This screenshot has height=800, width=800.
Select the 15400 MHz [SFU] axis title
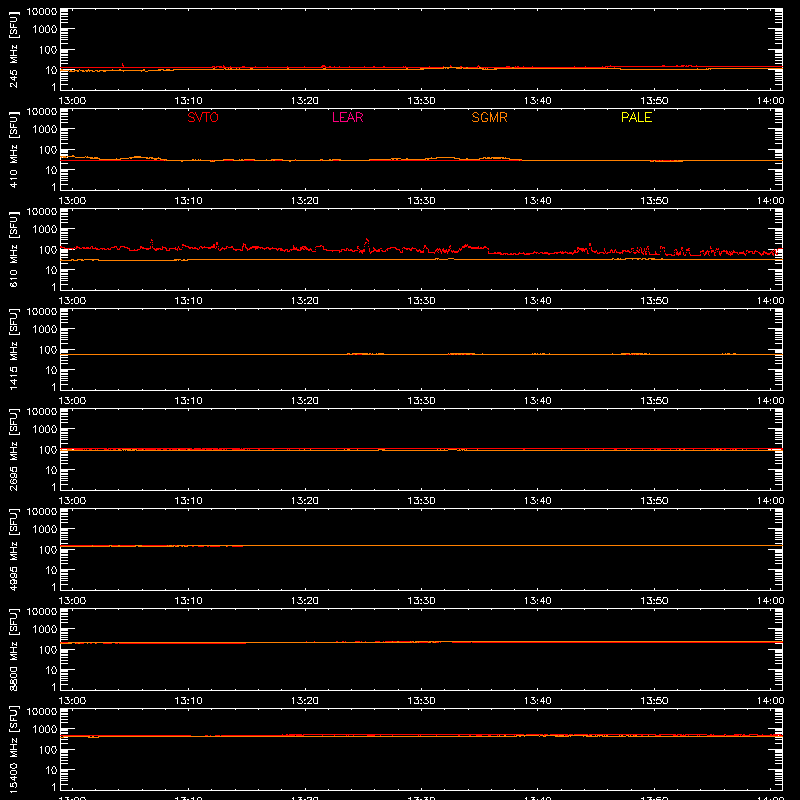(14, 749)
